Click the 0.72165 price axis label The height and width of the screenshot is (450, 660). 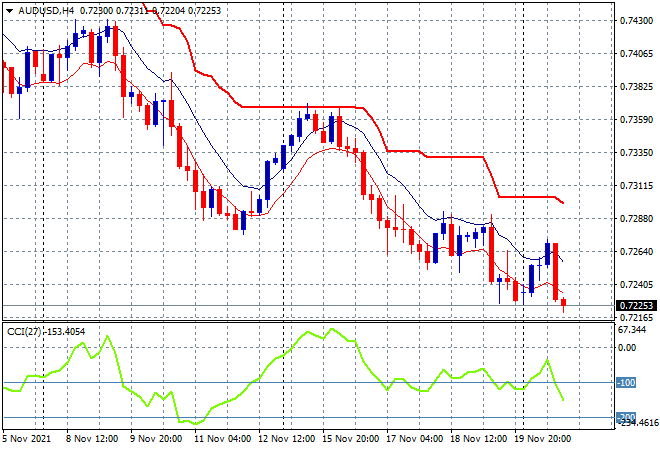(636, 317)
